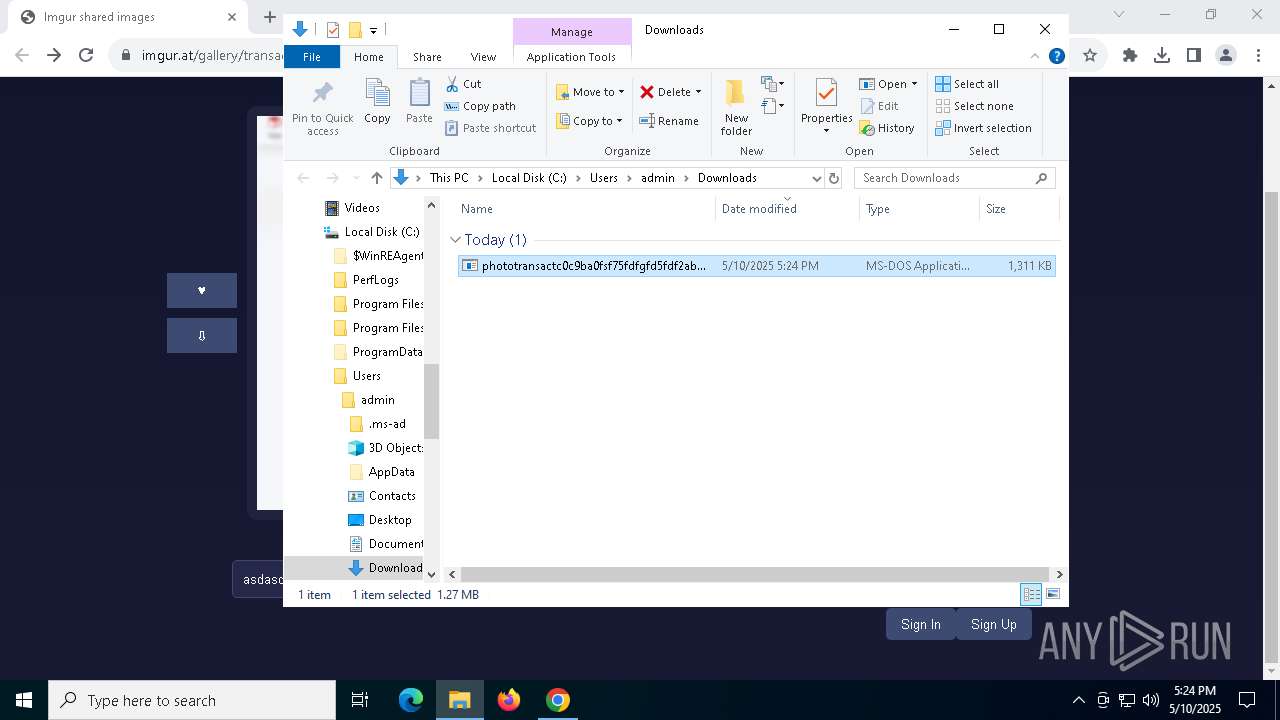Cut the selected file
The height and width of the screenshot is (720, 1280).
click(x=463, y=84)
